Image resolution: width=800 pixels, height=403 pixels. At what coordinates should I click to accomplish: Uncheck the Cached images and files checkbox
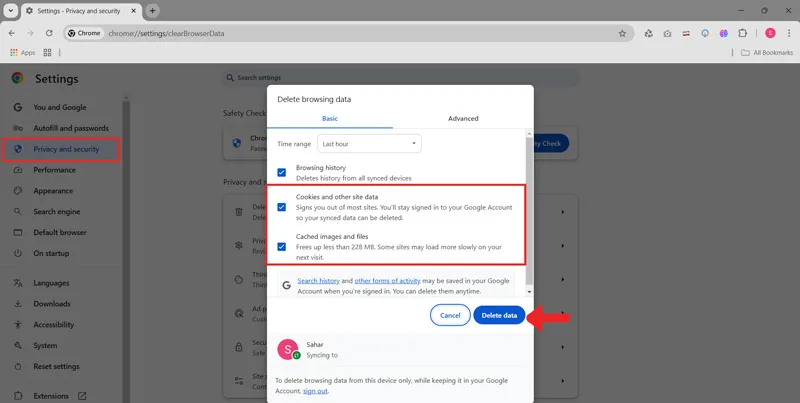(282, 247)
